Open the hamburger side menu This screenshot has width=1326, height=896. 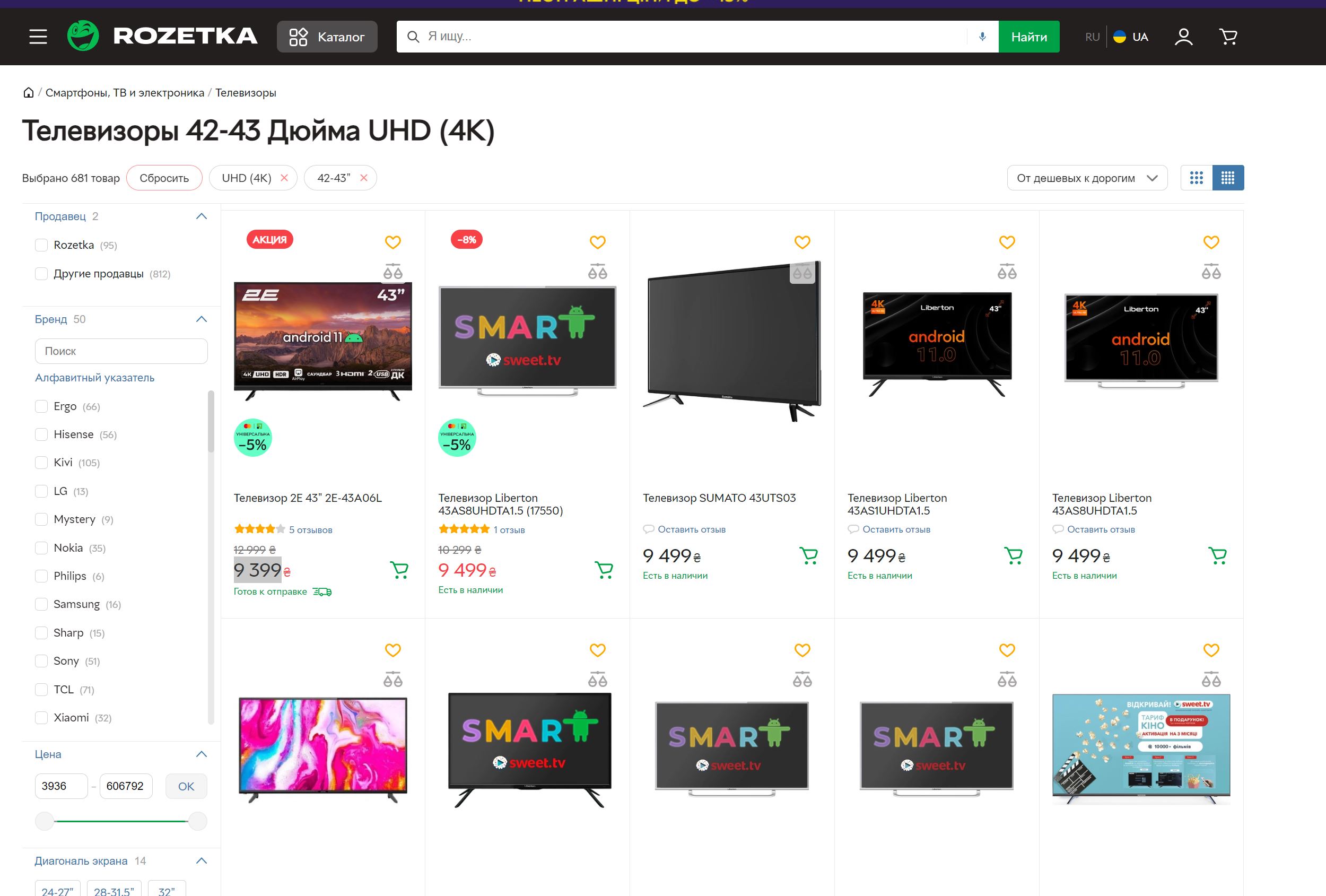tap(38, 37)
